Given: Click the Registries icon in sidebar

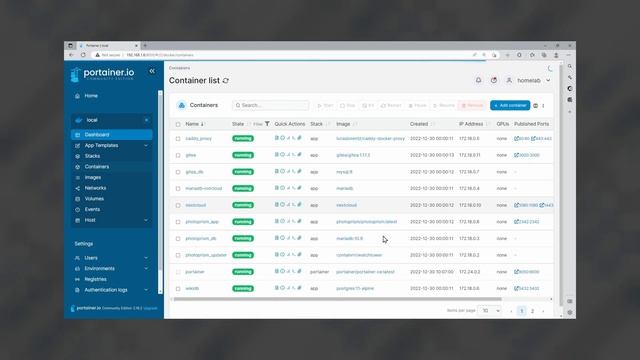Looking at the screenshot, I should pyautogui.click(x=78, y=280).
